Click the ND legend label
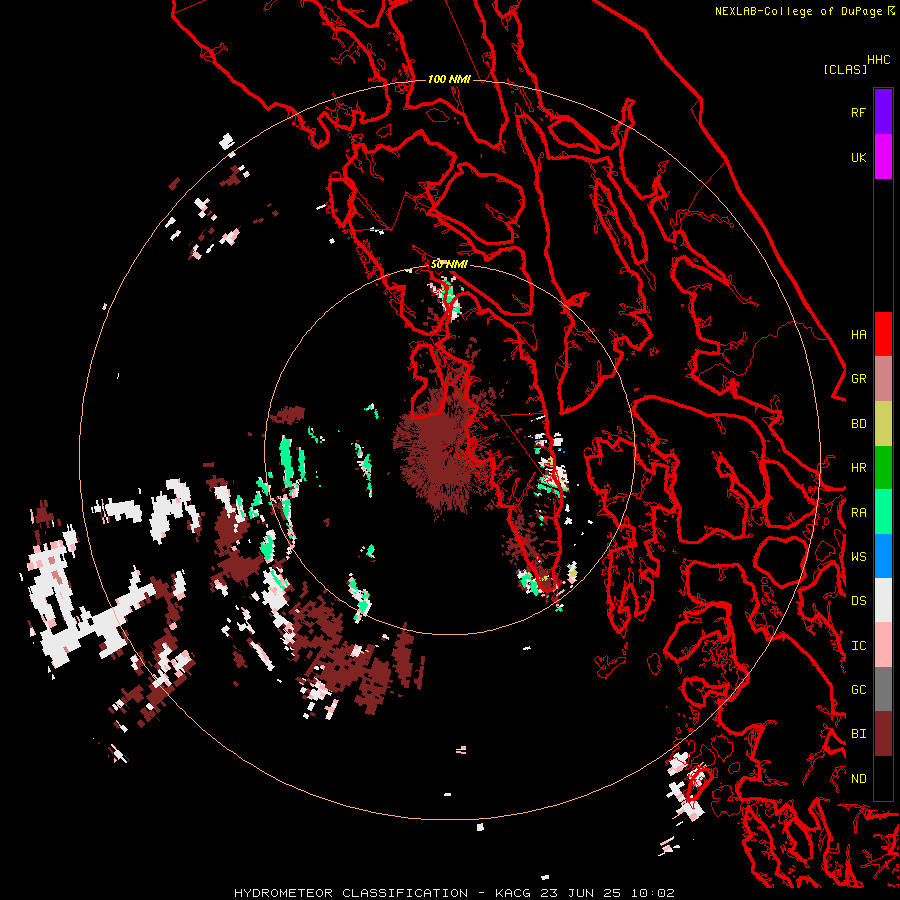Image resolution: width=900 pixels, height=900 pixels. (858, 779)
